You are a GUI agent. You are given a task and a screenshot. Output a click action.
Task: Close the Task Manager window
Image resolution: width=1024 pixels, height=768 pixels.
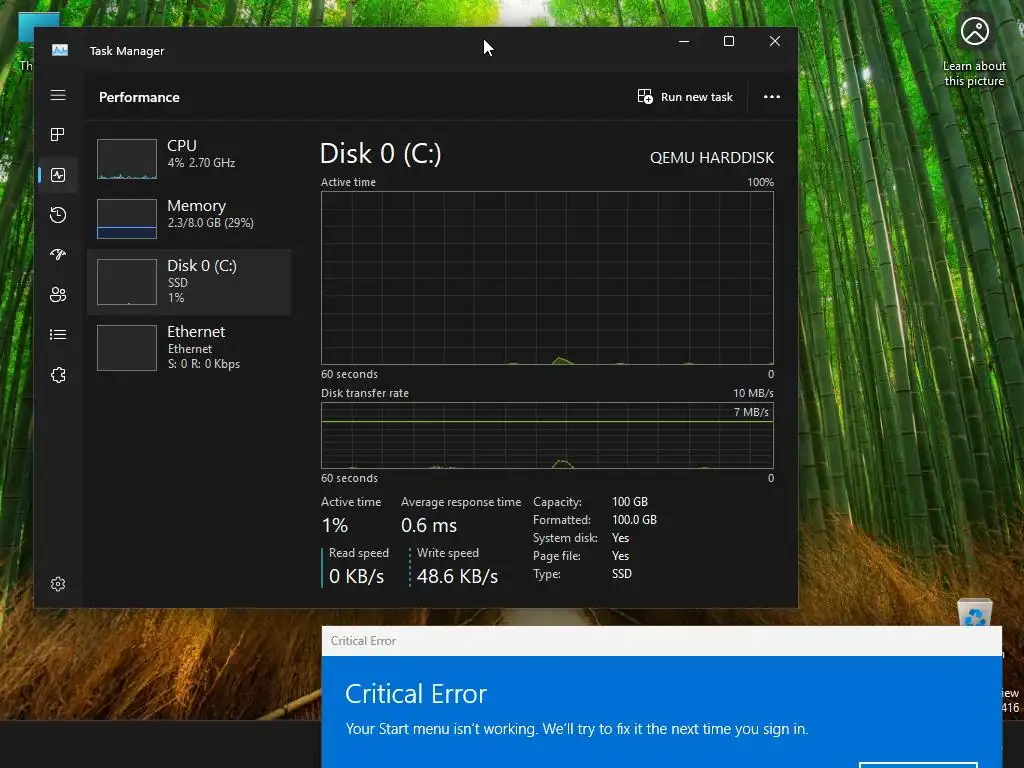tap(775, 41)
